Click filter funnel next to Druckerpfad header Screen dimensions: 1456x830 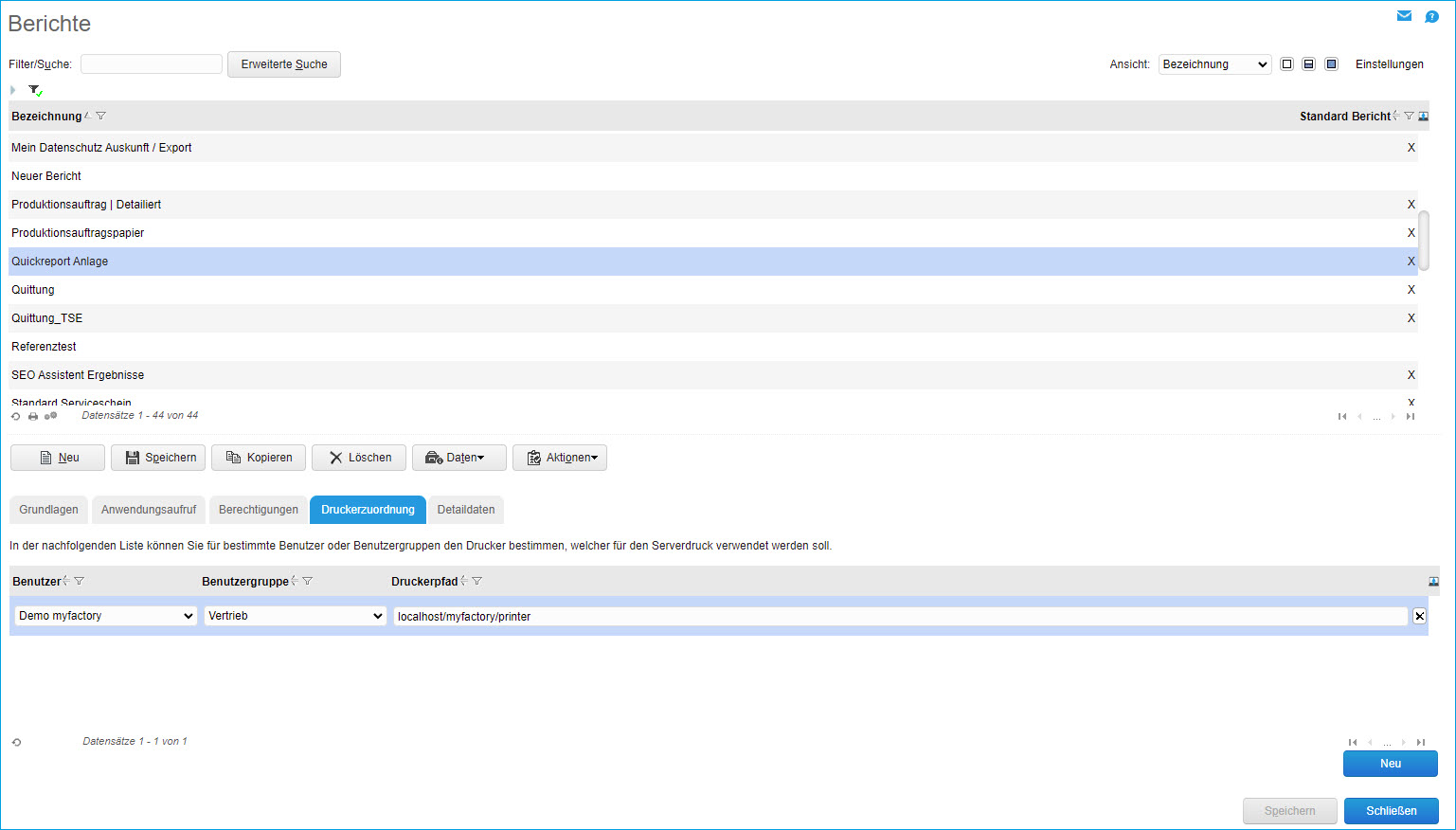point(477,581)
